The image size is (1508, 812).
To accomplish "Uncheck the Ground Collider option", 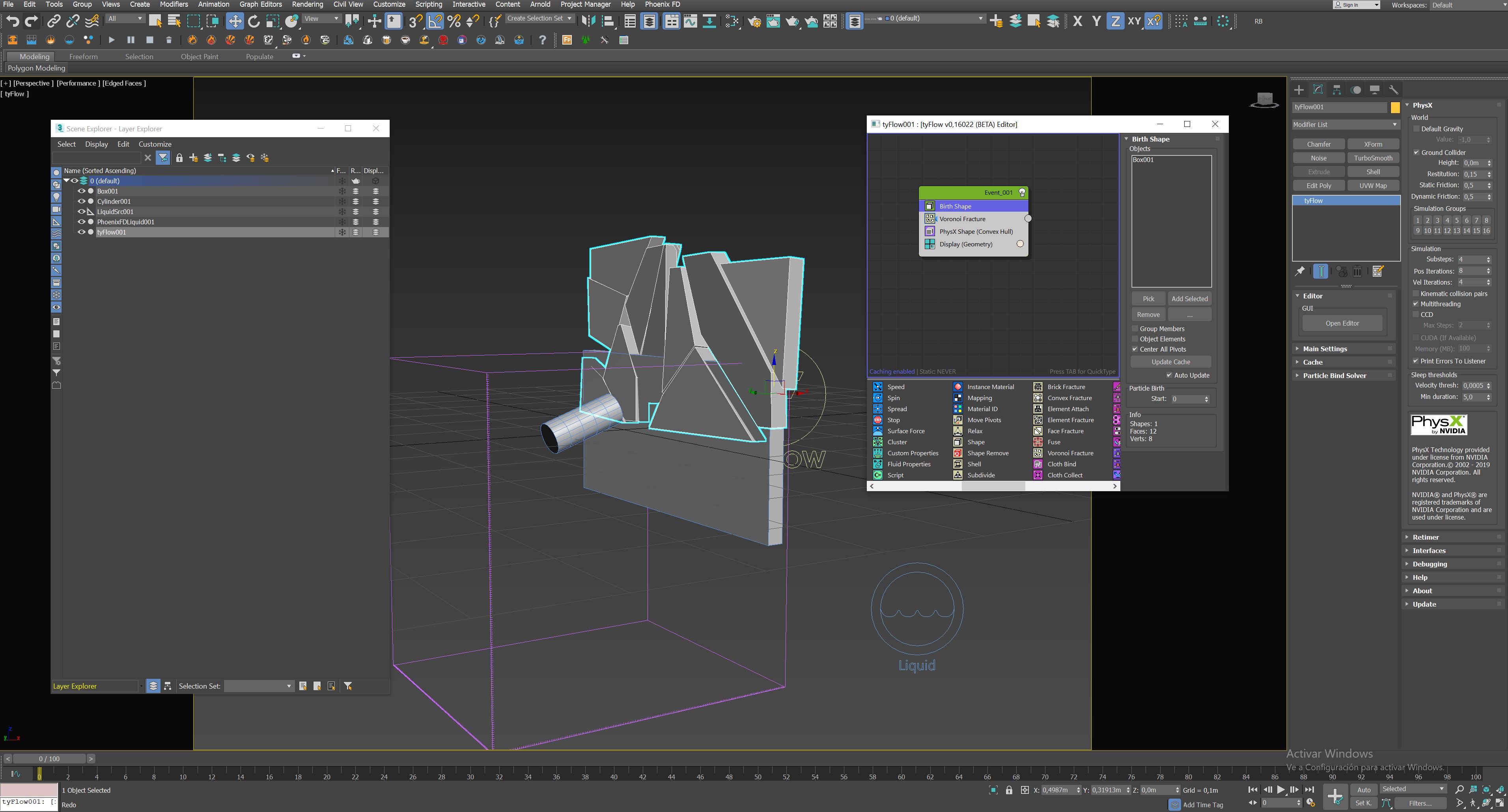I will tap(1417, 152).
